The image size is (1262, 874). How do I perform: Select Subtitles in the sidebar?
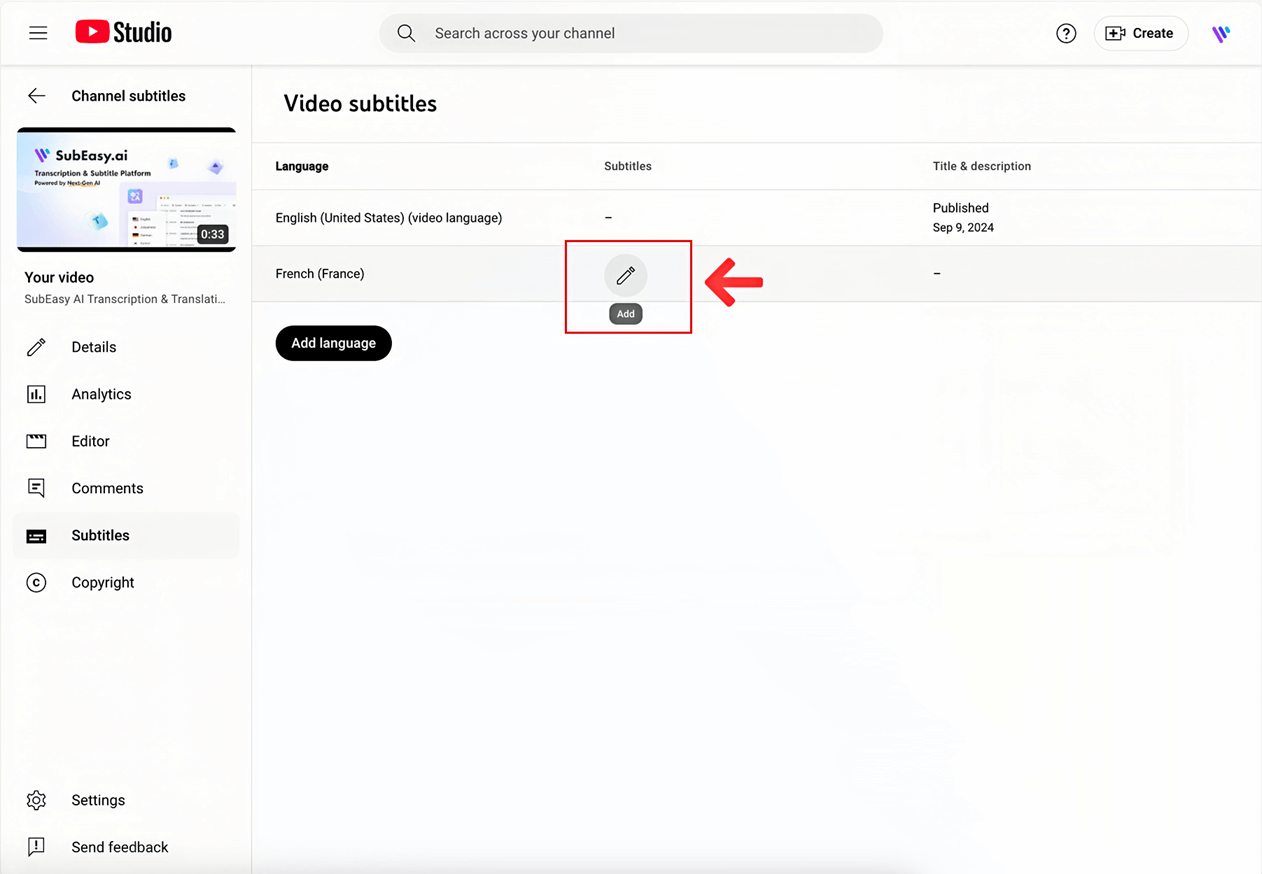(x=126, y=535)
